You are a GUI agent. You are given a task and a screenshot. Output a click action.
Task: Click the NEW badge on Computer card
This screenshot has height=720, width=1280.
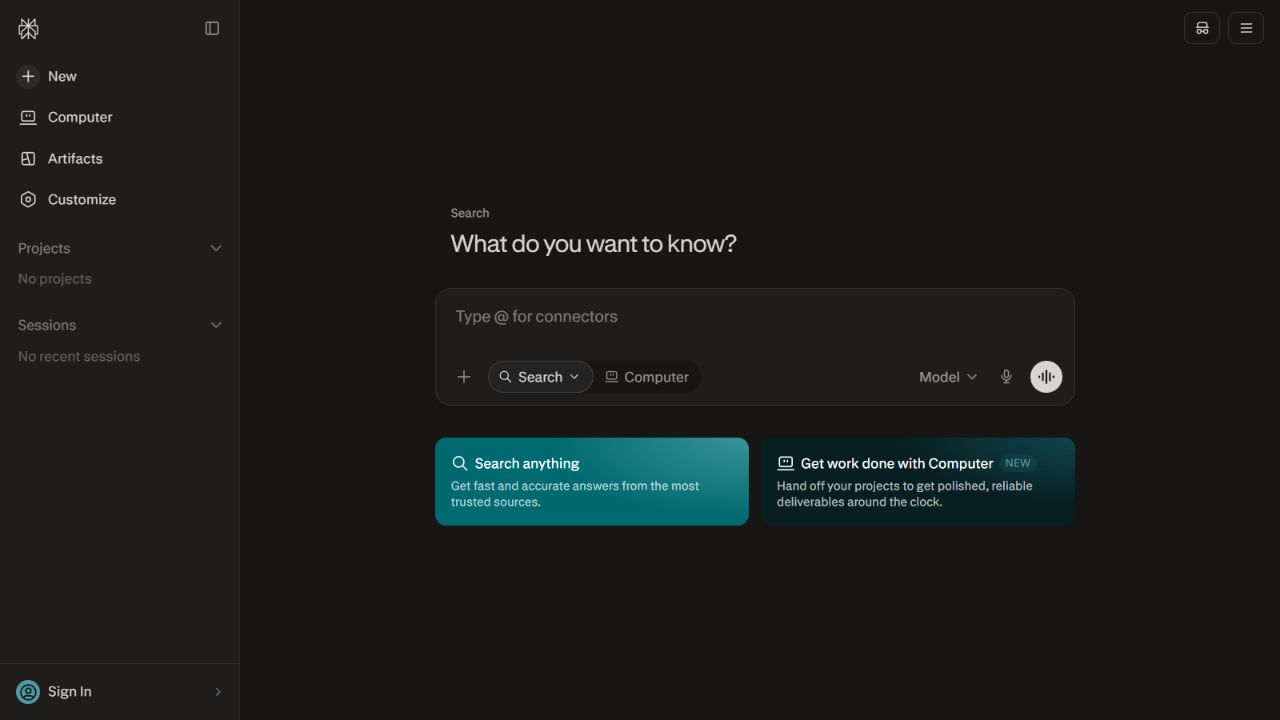[1018, 463]
